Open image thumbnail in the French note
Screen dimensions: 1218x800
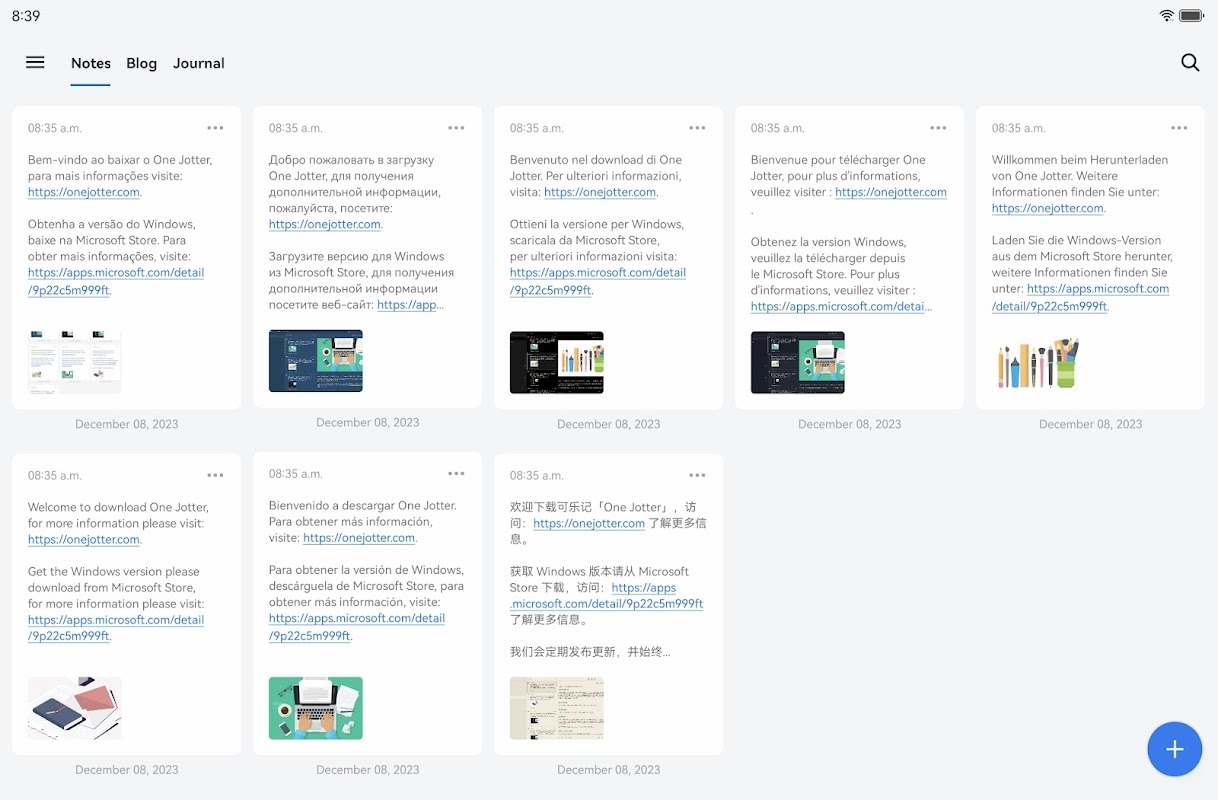(798, 362)
